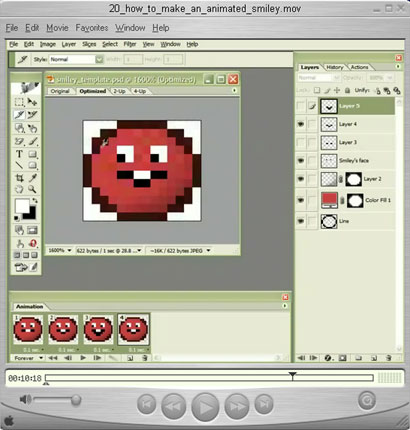This screenshot has width=410, height=430.
Task: Select the Type tool
Action: click(x=19, y=154)
